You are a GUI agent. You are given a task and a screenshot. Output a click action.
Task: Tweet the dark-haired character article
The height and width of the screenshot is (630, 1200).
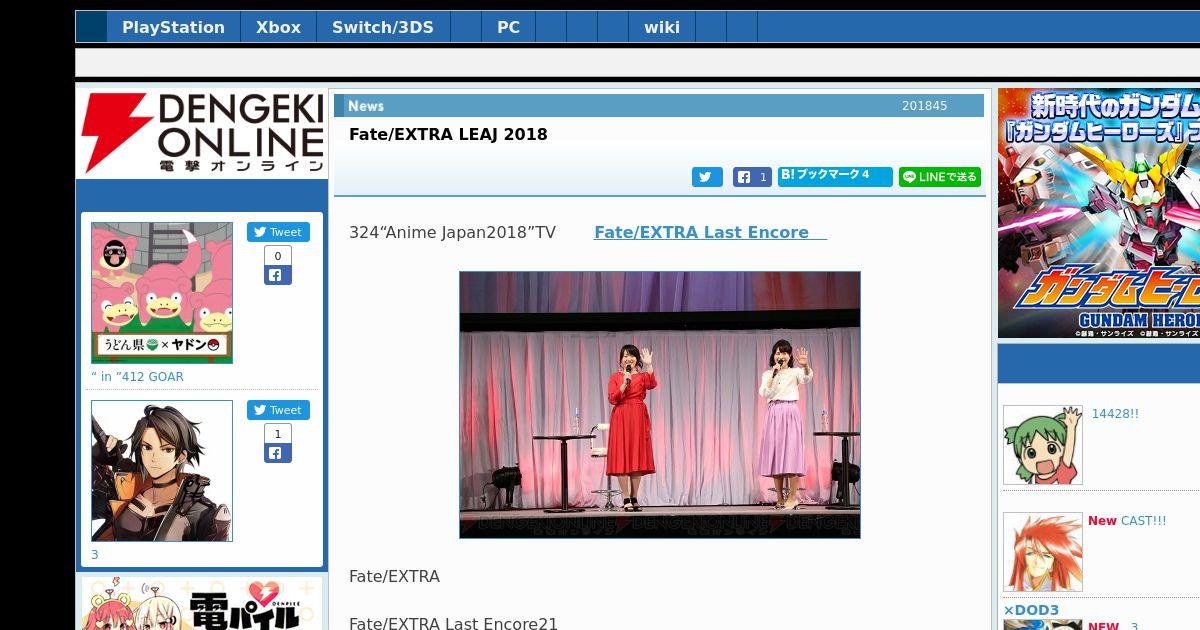point(278,410)
